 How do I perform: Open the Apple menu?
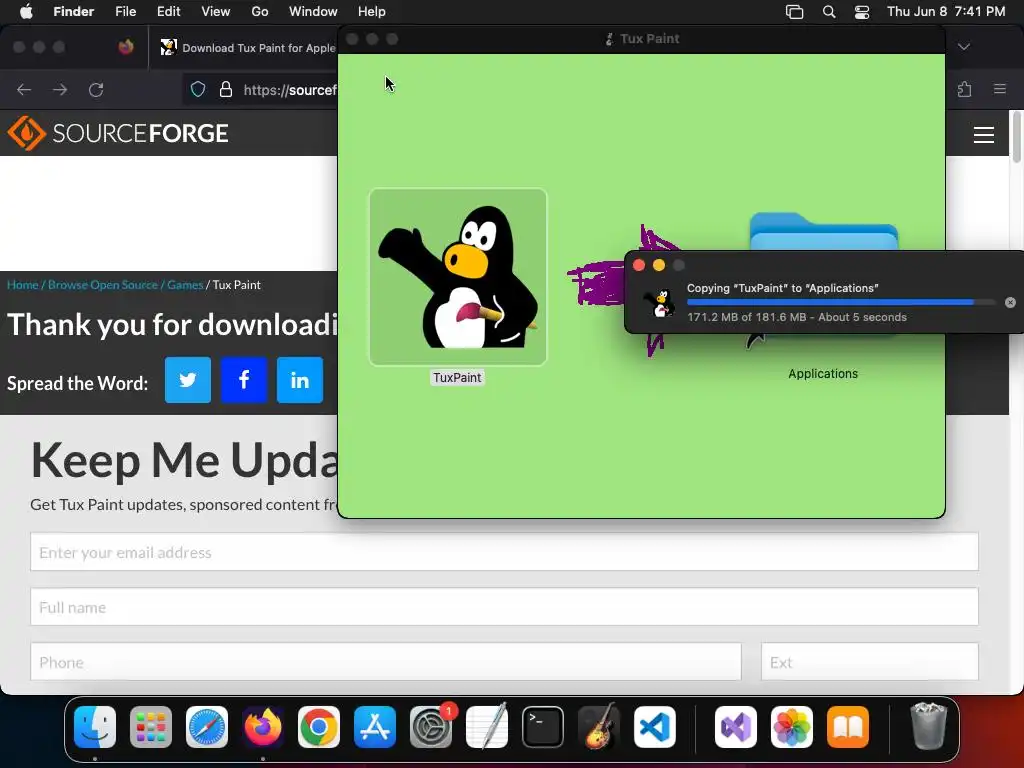(26, 12)
